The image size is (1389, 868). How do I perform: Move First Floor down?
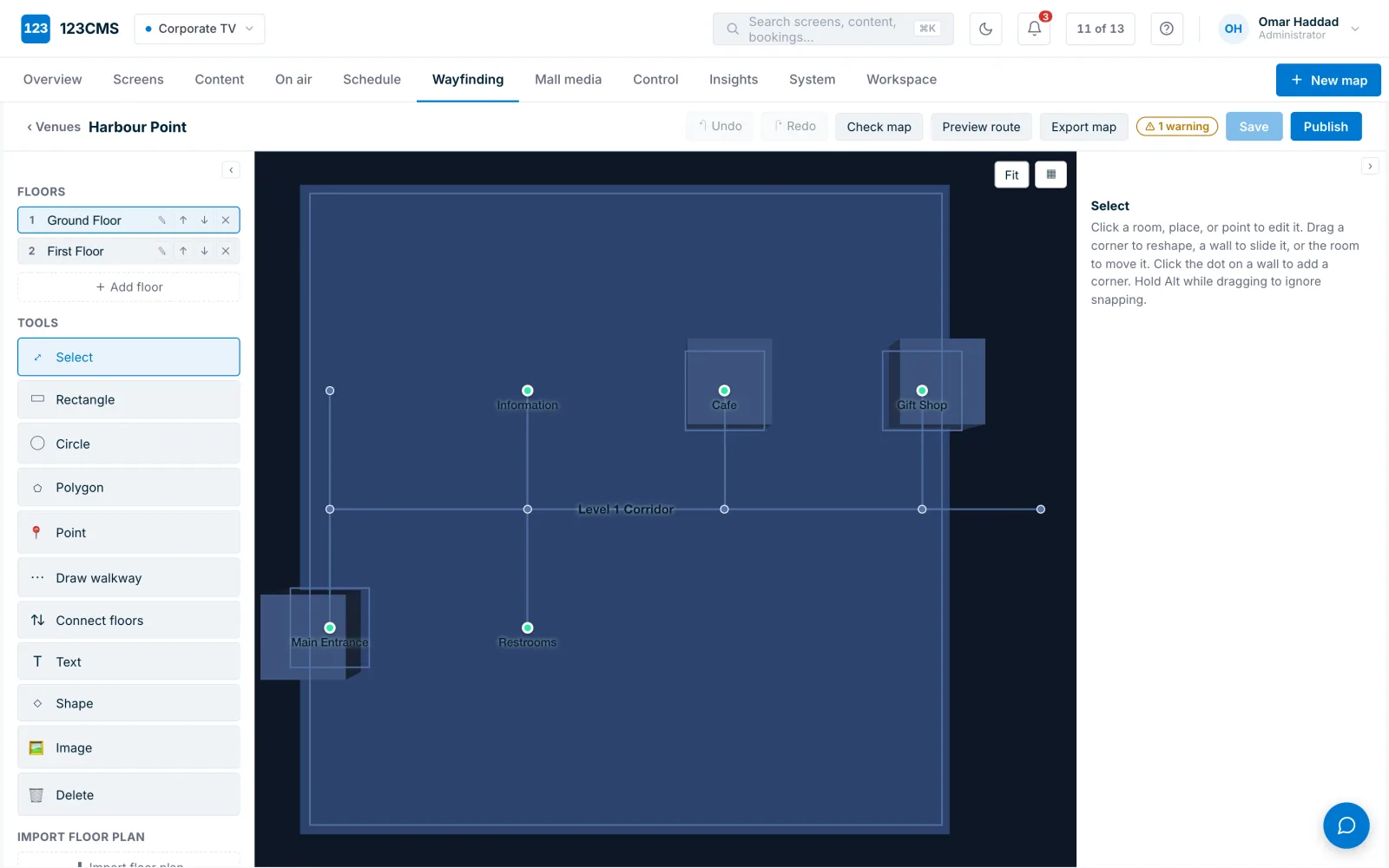point(204,251)
